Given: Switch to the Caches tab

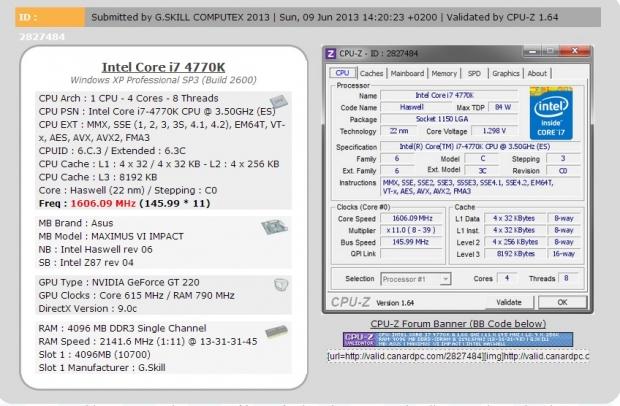Looking at the screenshot, I should point(371,74).
